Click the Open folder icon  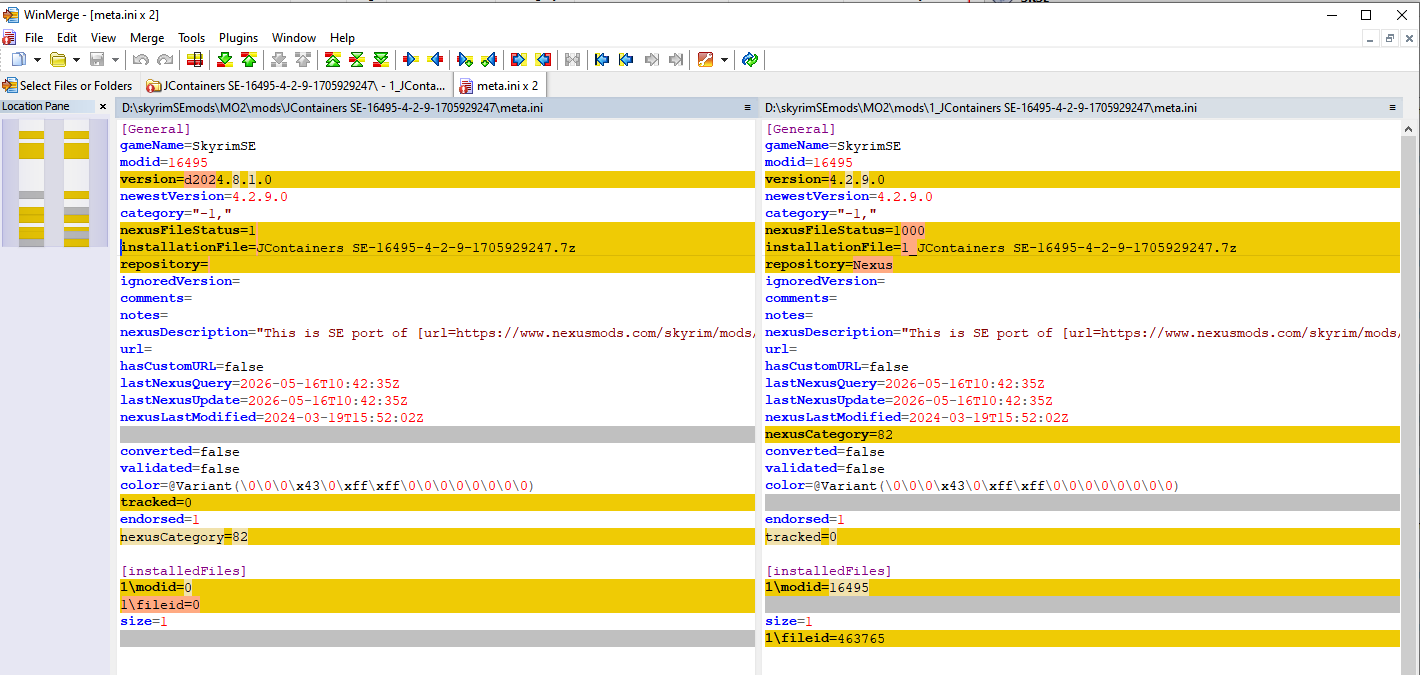(x=58, y=60)
